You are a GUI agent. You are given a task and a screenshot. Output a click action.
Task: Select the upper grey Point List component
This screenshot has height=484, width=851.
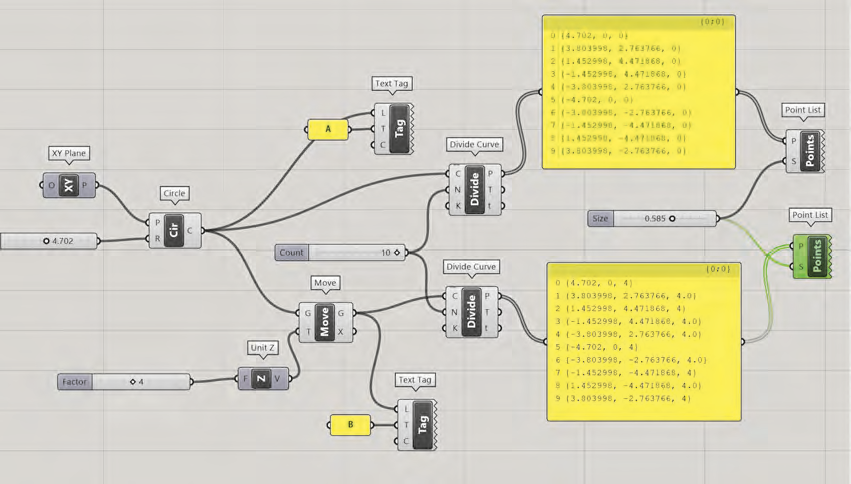click(806, 151)
